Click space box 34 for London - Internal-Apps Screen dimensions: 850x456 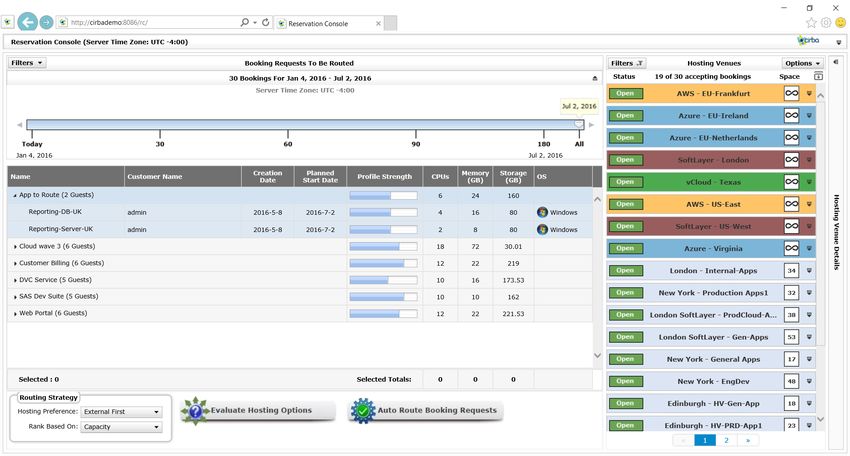point(791,271)
